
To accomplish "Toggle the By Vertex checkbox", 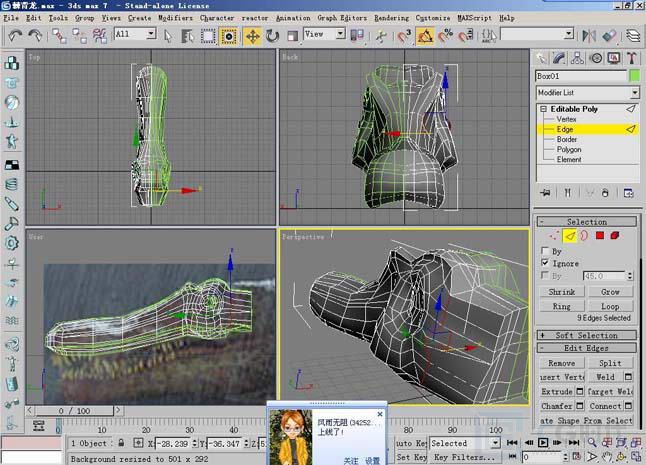I will point(545,251).
